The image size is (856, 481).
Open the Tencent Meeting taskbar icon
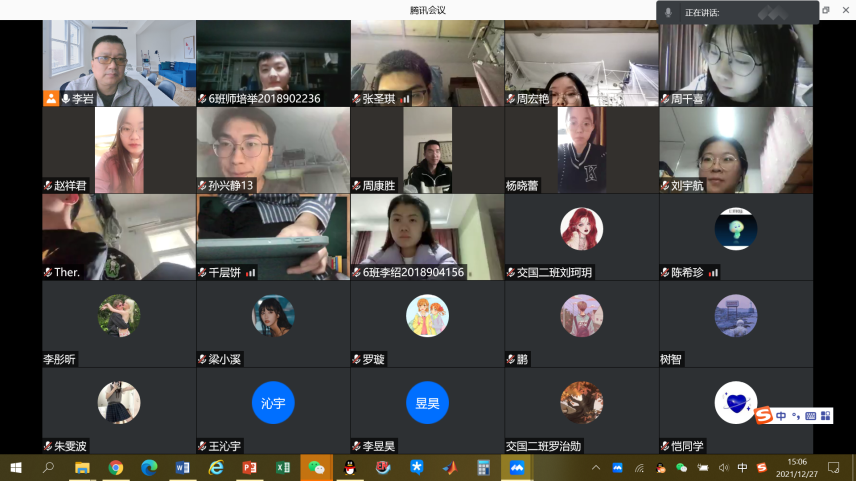click(x=517, y=468)
